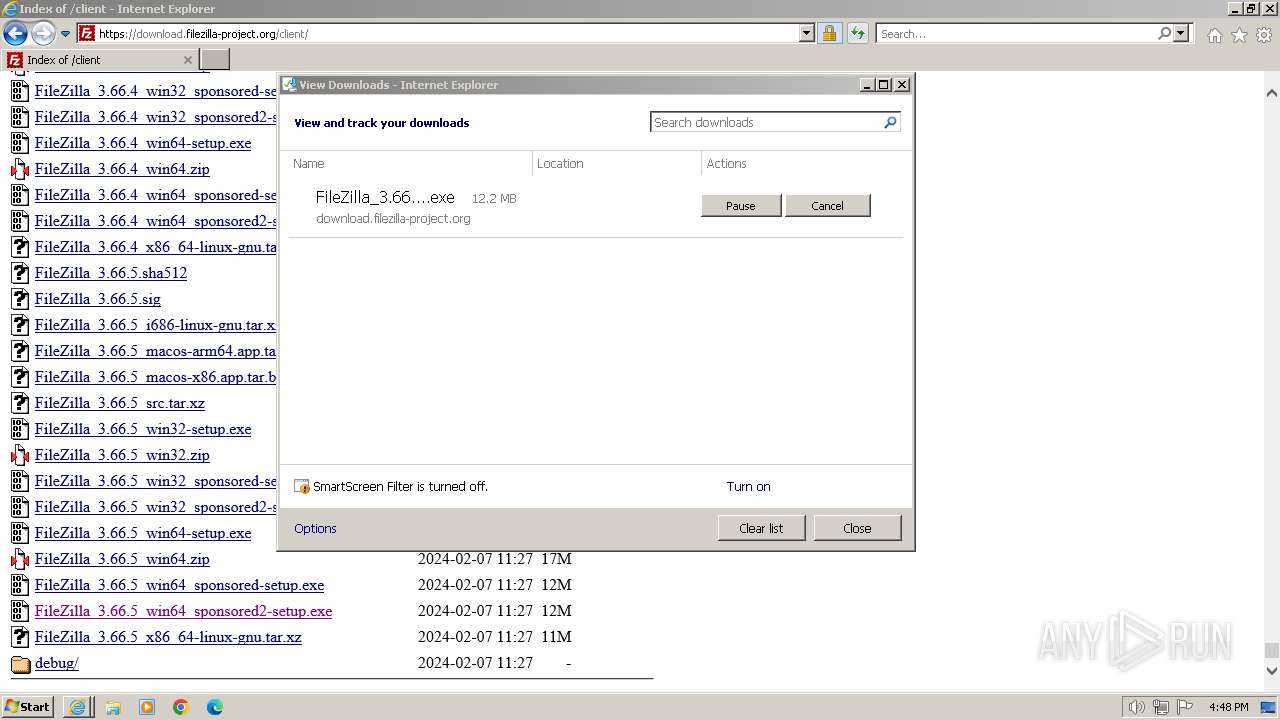Click Turn on SmartScreen link
Screen dimensions: 1280x720
tap(748, 486)
